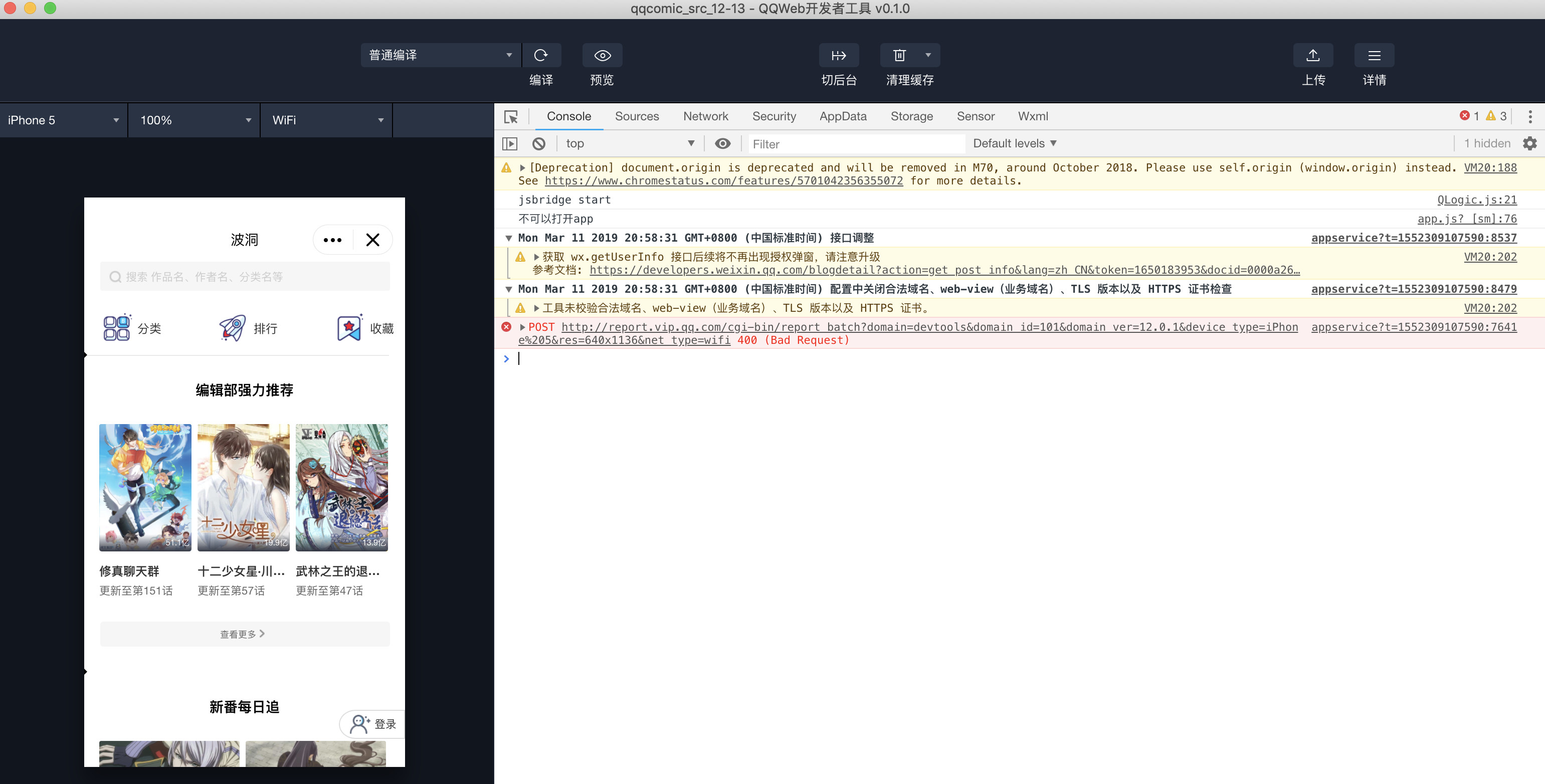This screenshot has height=784, width=1545.
Task: Click the switch-to-background icon
Action: pos(839,55)
